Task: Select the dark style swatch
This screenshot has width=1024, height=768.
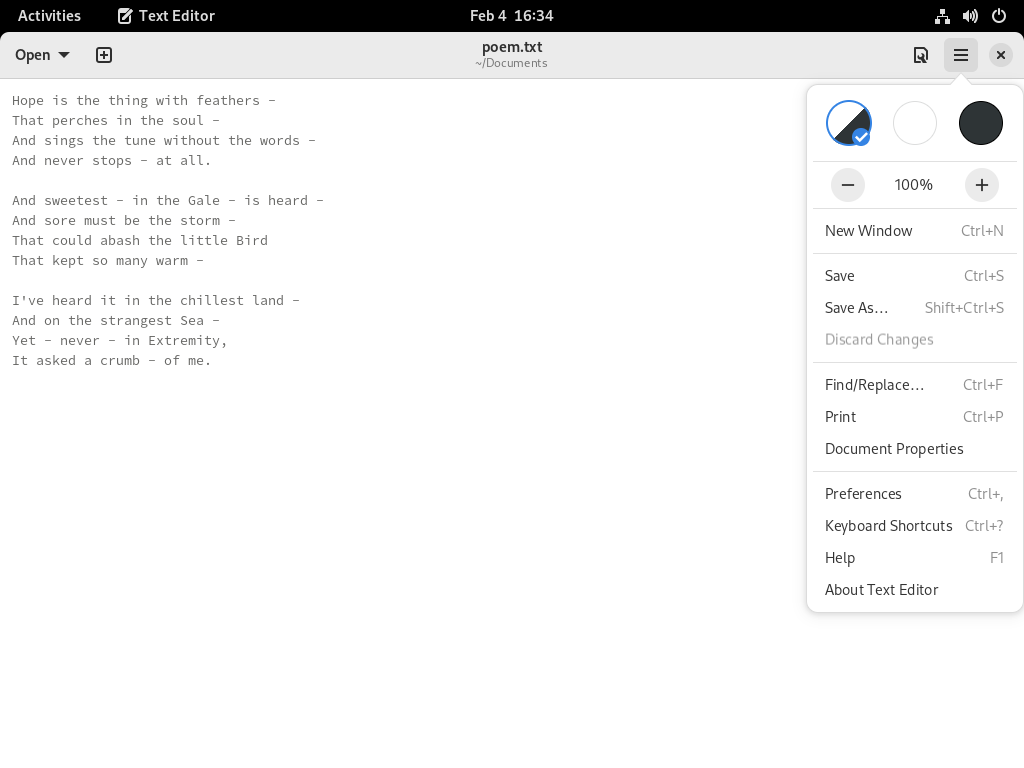Action: pyautogui.click(x=981, y=123)
